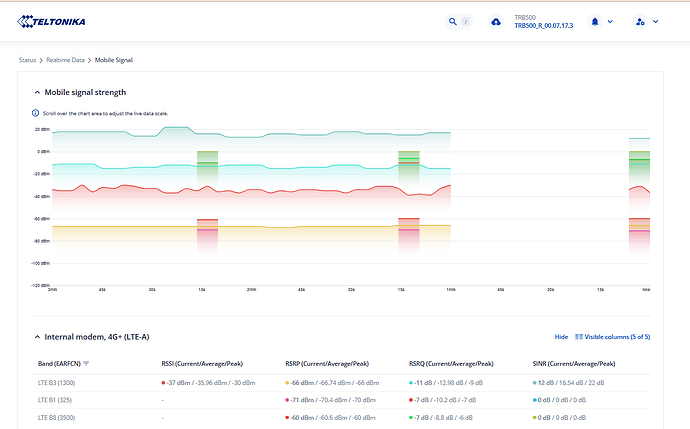Viewport: 690px width, 429px height.
Task: Go to Status breadcrumb
Action: [28, 60]
